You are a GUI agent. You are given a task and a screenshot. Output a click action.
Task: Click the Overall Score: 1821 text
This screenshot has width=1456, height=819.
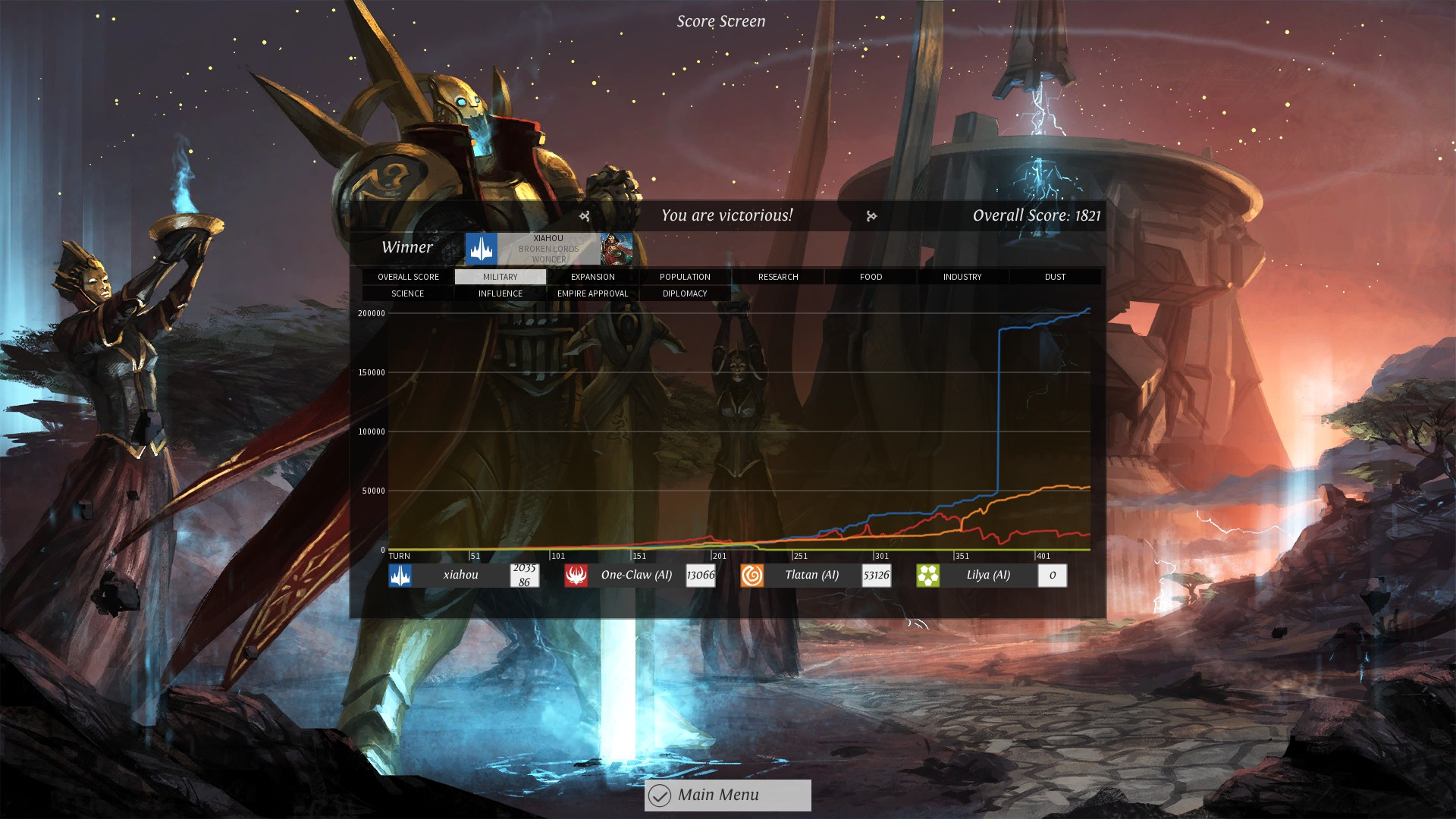(x=1037, y=215)
